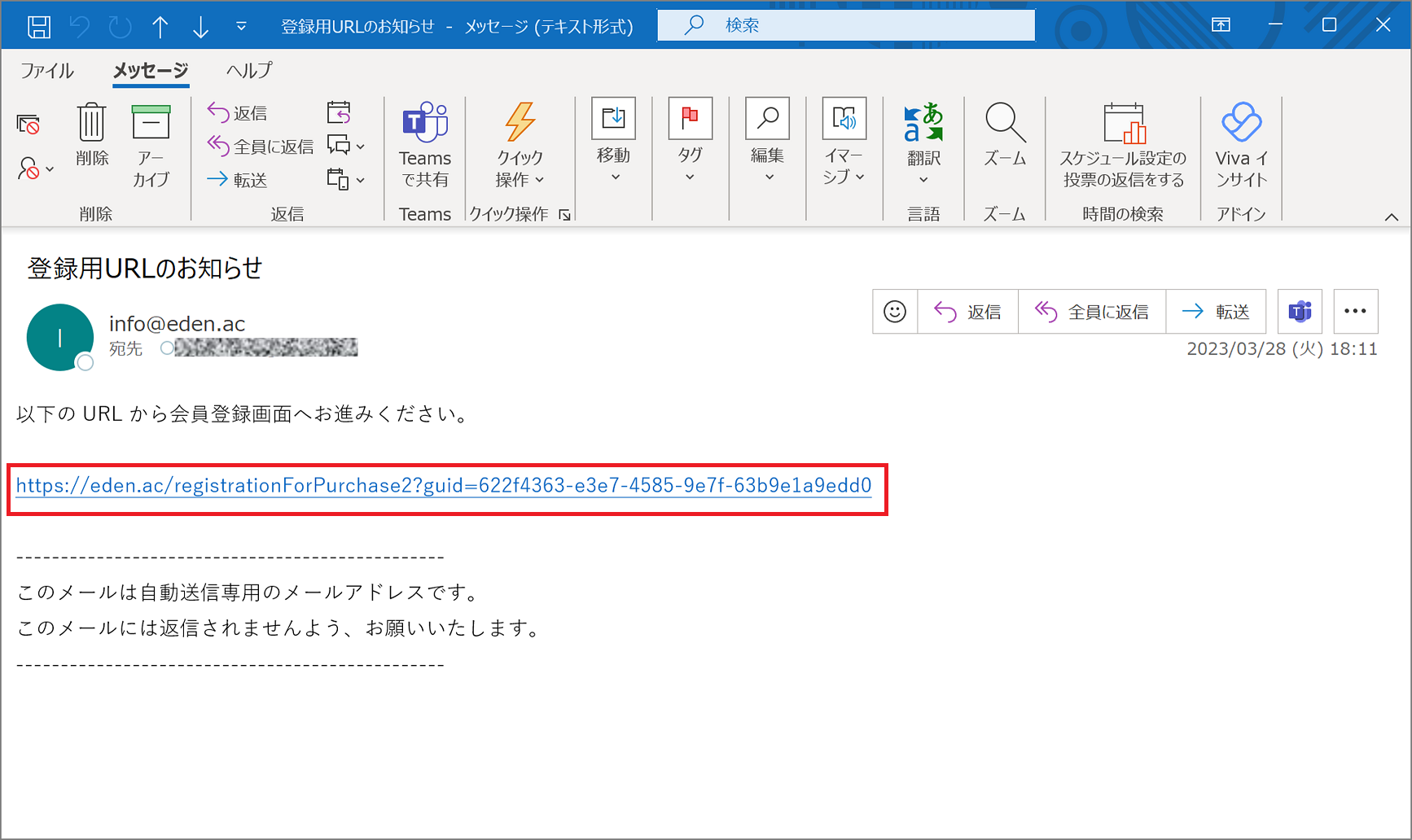Click the line 以下の URL から会員登録画面へお進みください。
This screenshot has width=1412, height=840.
tap(244, 414)
